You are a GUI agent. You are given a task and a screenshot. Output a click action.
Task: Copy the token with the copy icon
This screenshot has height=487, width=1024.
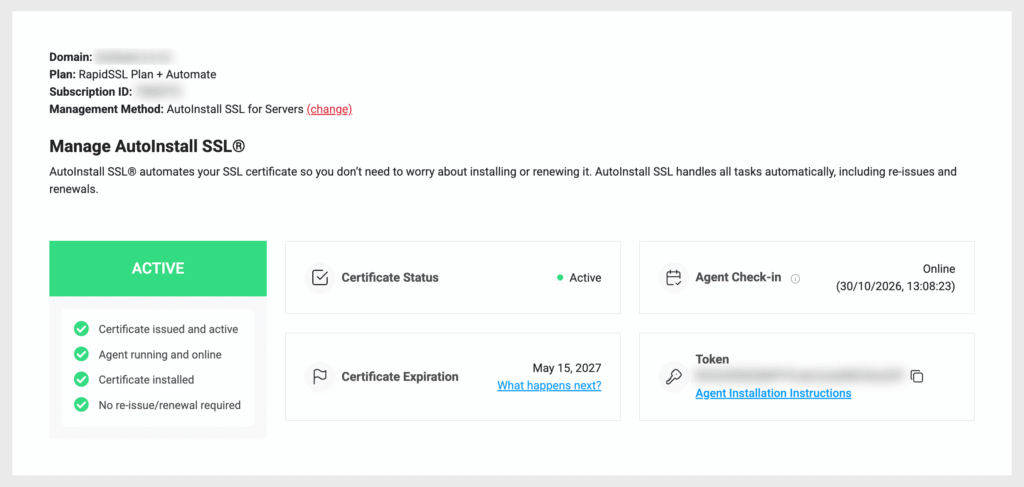tap(917, 376)
